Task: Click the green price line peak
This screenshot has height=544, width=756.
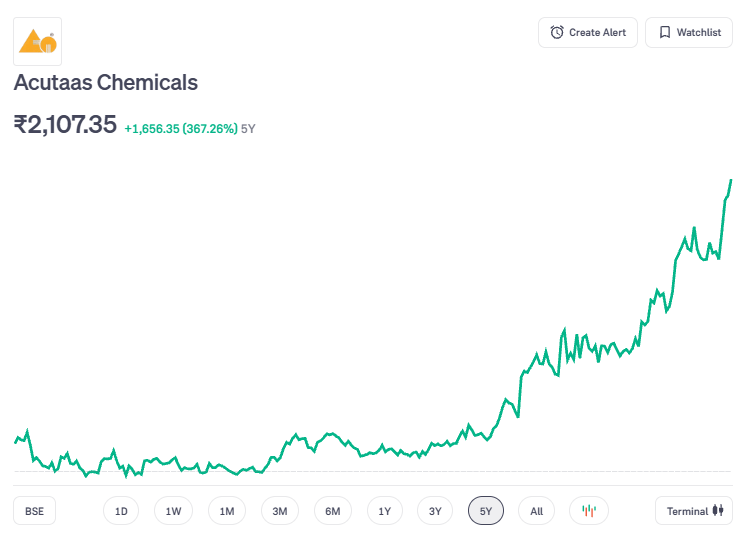Action: pos(731,180)
